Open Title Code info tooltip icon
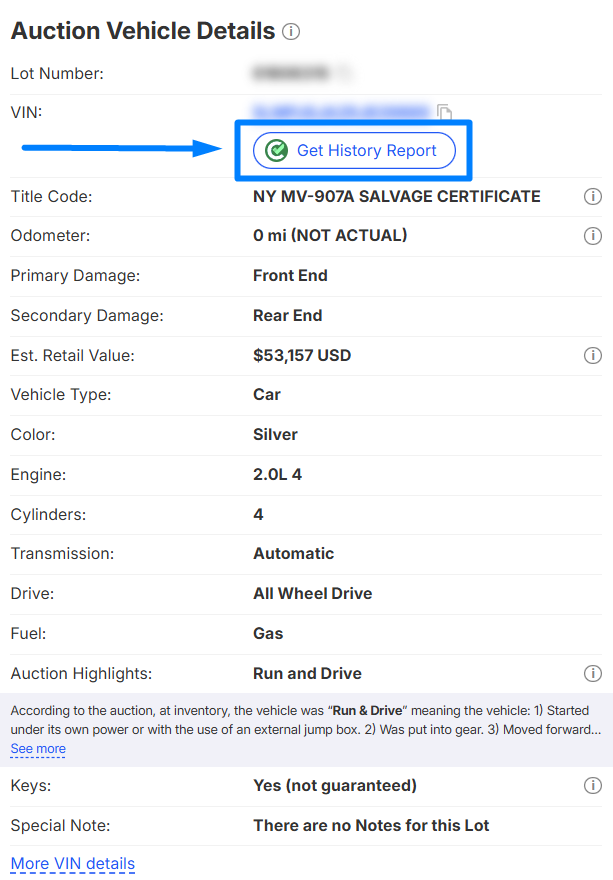Screen dimensions: 613x880 click(592, 197)
